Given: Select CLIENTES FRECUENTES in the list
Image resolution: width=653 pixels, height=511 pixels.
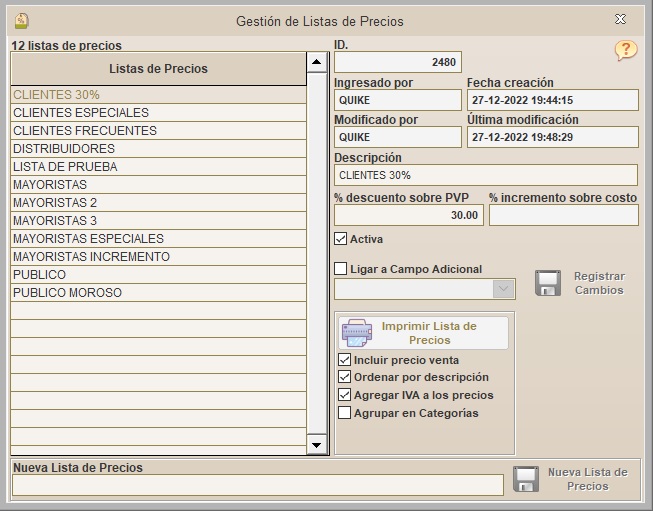Looking at the screenshot, I should (158, 131).
